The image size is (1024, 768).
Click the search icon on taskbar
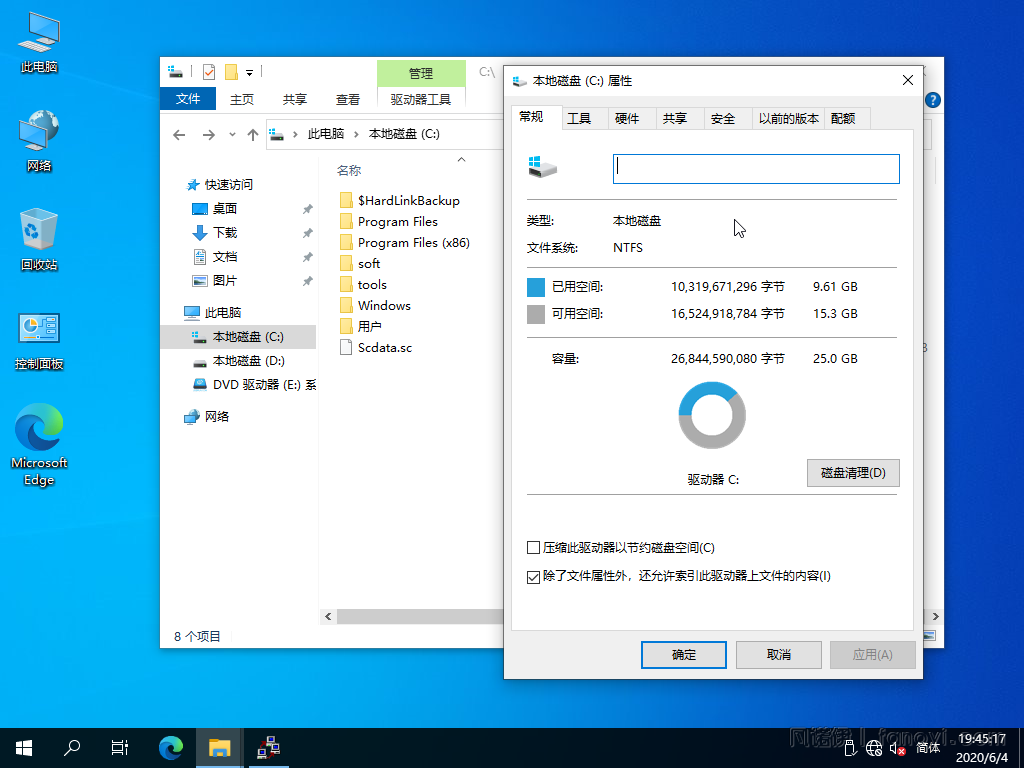pos(72,747)
